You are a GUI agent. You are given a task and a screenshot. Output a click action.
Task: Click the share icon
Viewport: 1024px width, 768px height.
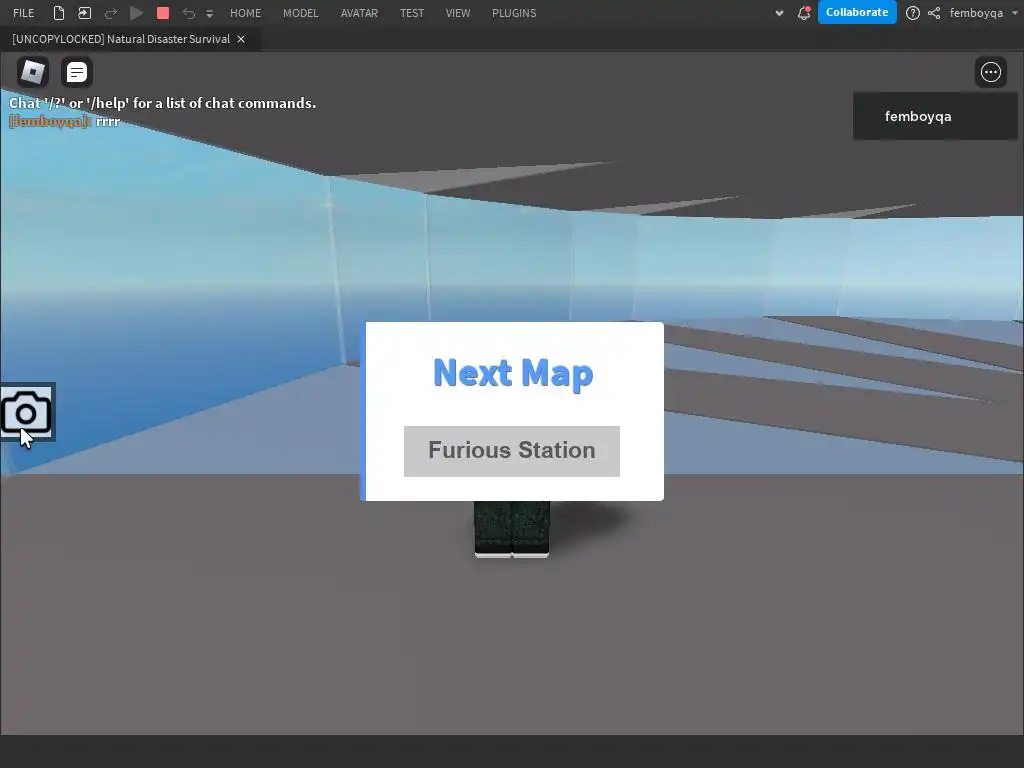pyautogui.click(x=934, y=13)
